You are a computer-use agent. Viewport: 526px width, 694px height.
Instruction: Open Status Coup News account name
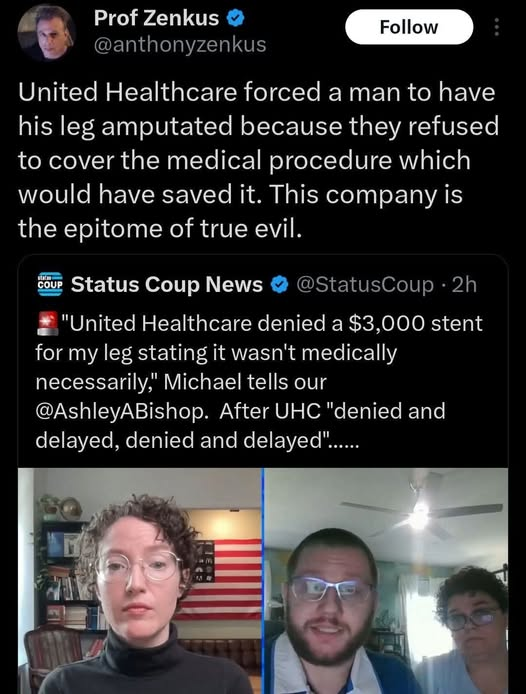[x=167, y=284]
